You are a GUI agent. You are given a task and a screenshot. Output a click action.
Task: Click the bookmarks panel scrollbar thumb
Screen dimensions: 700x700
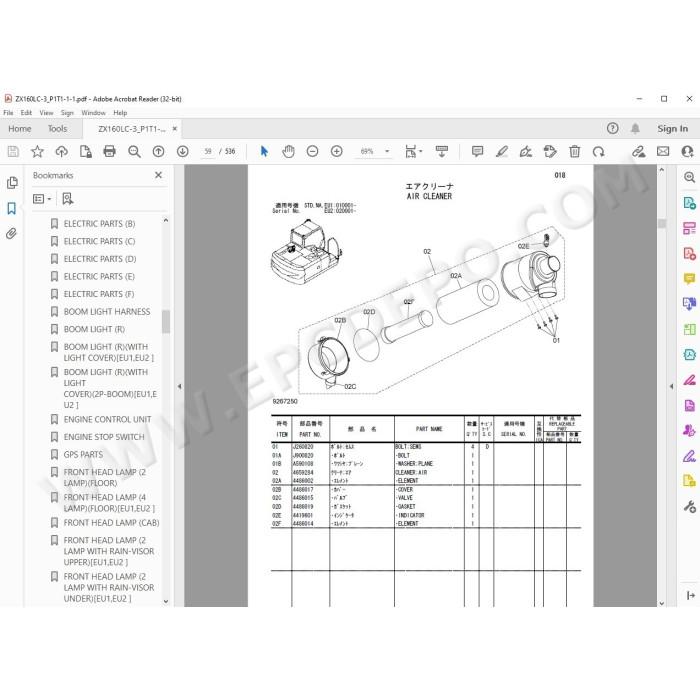(166, 321)
